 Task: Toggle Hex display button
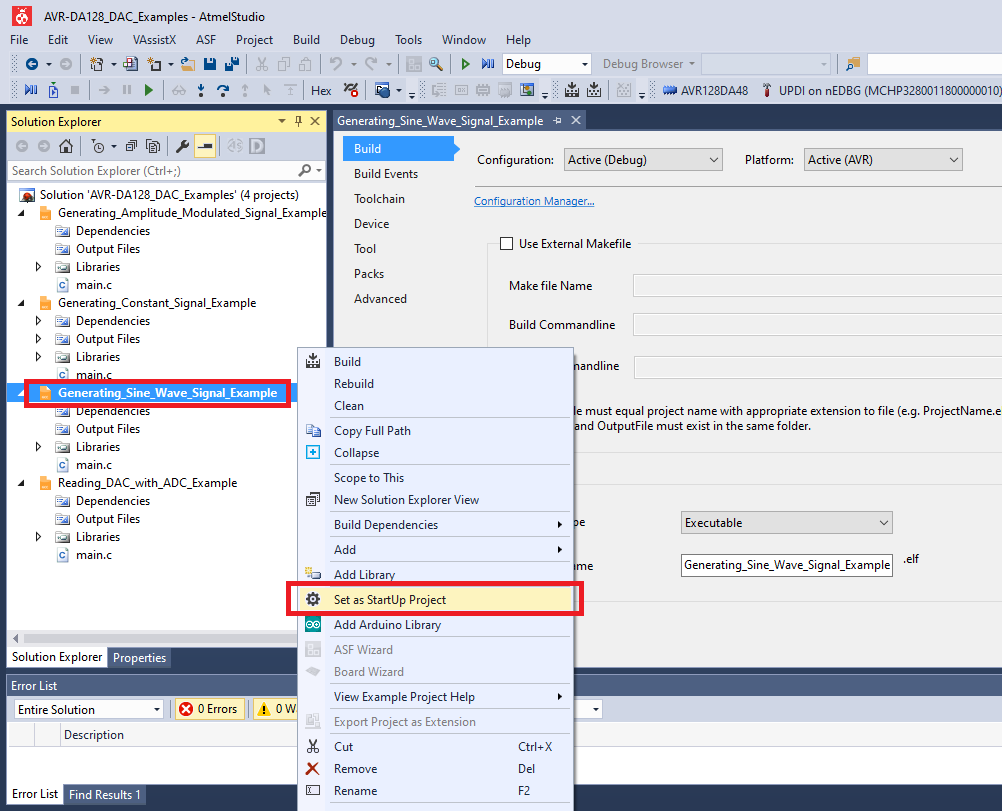[321, 91]
